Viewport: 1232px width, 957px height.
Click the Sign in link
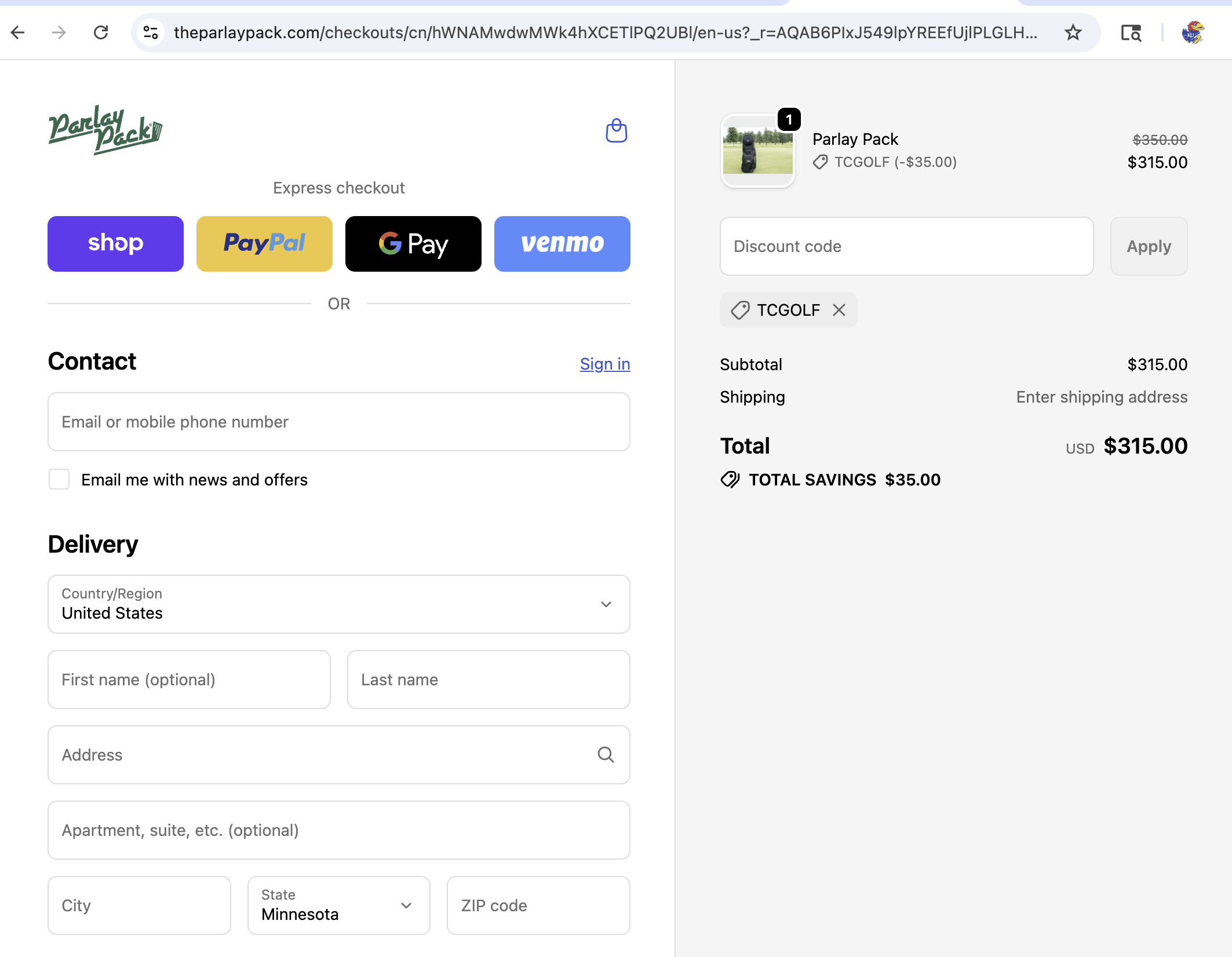tap(604, 364)
